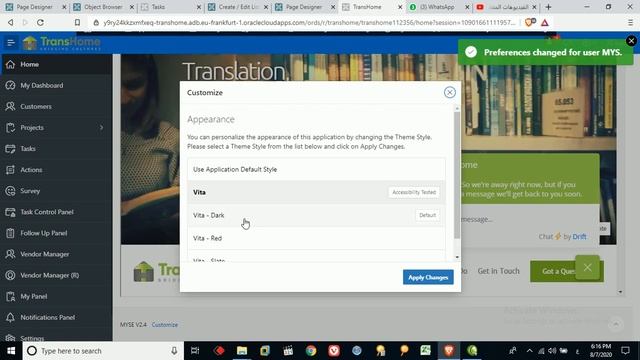This screenshot has width=640, height=360.
Task: Click the taskbar microphone search icon
Action: 174,351
